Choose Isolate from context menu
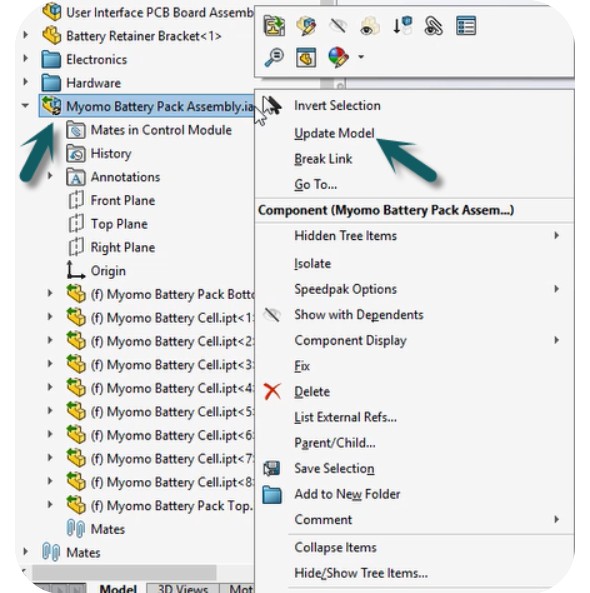This screenshot has width=590, height=593. 312,264
